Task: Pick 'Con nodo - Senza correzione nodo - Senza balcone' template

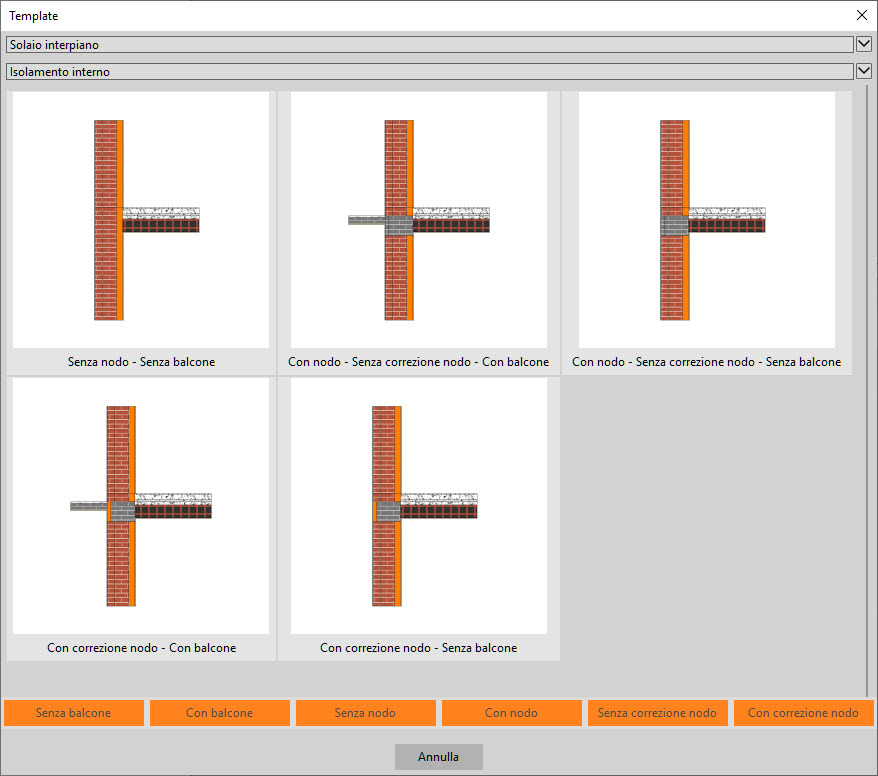Action: 706,220
